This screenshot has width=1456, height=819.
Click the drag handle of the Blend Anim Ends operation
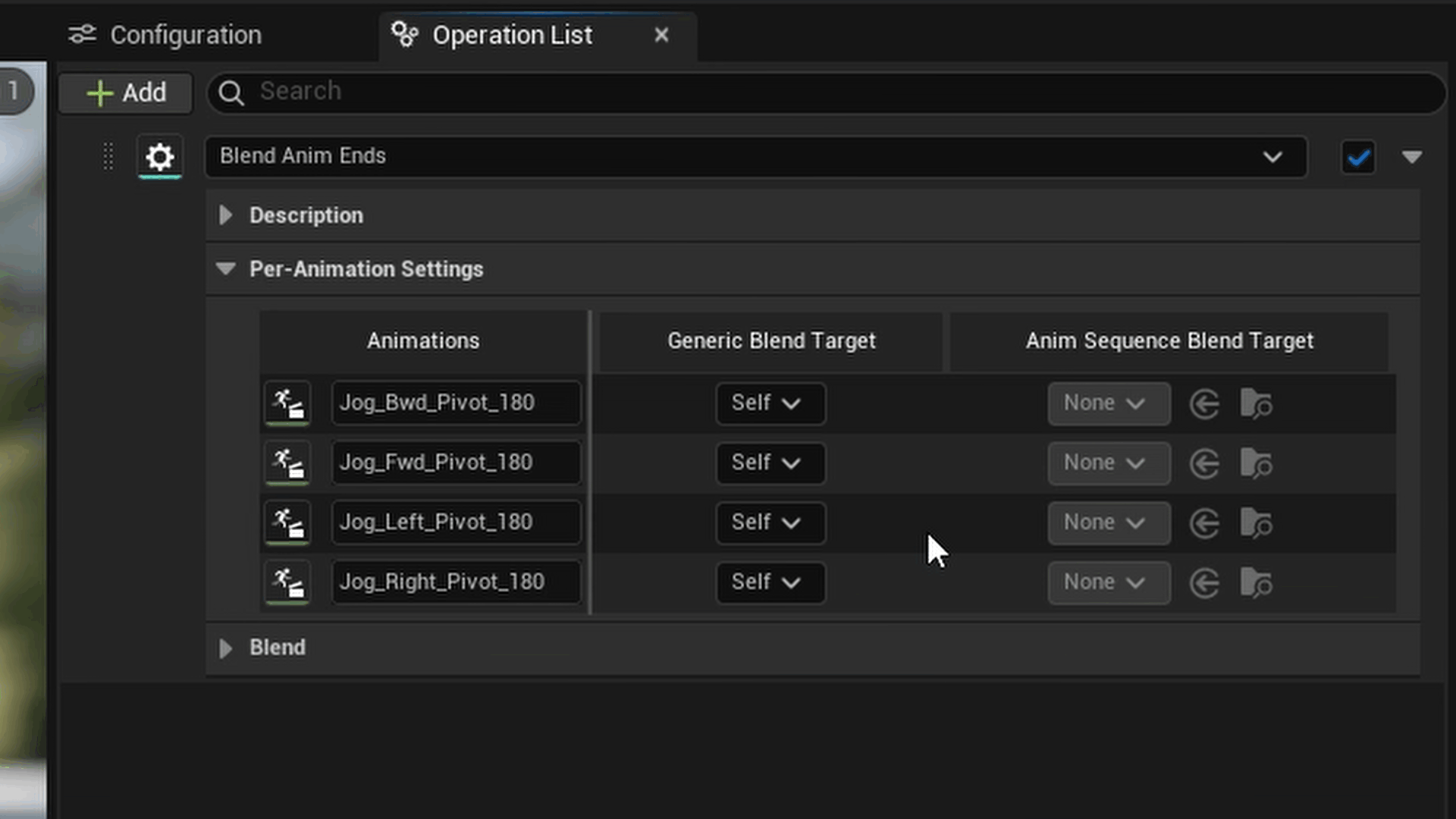(108, 157)
